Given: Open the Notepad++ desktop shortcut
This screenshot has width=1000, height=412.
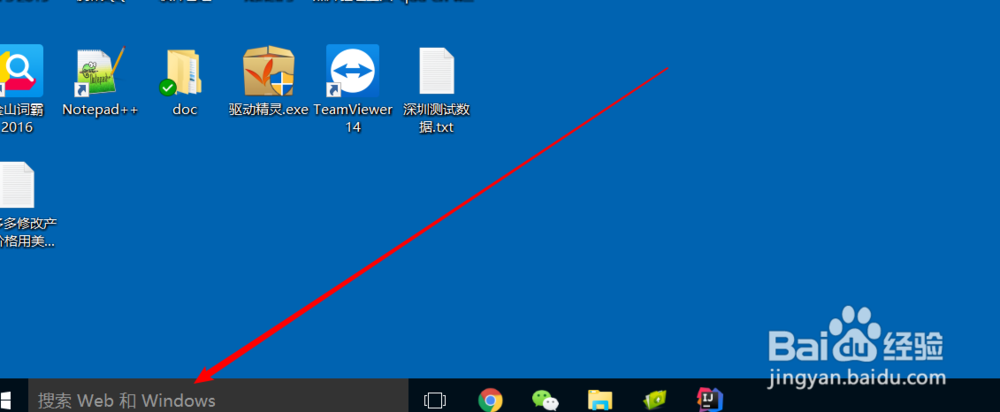Looking at the screenshot, I should click(x=99, y=71).
